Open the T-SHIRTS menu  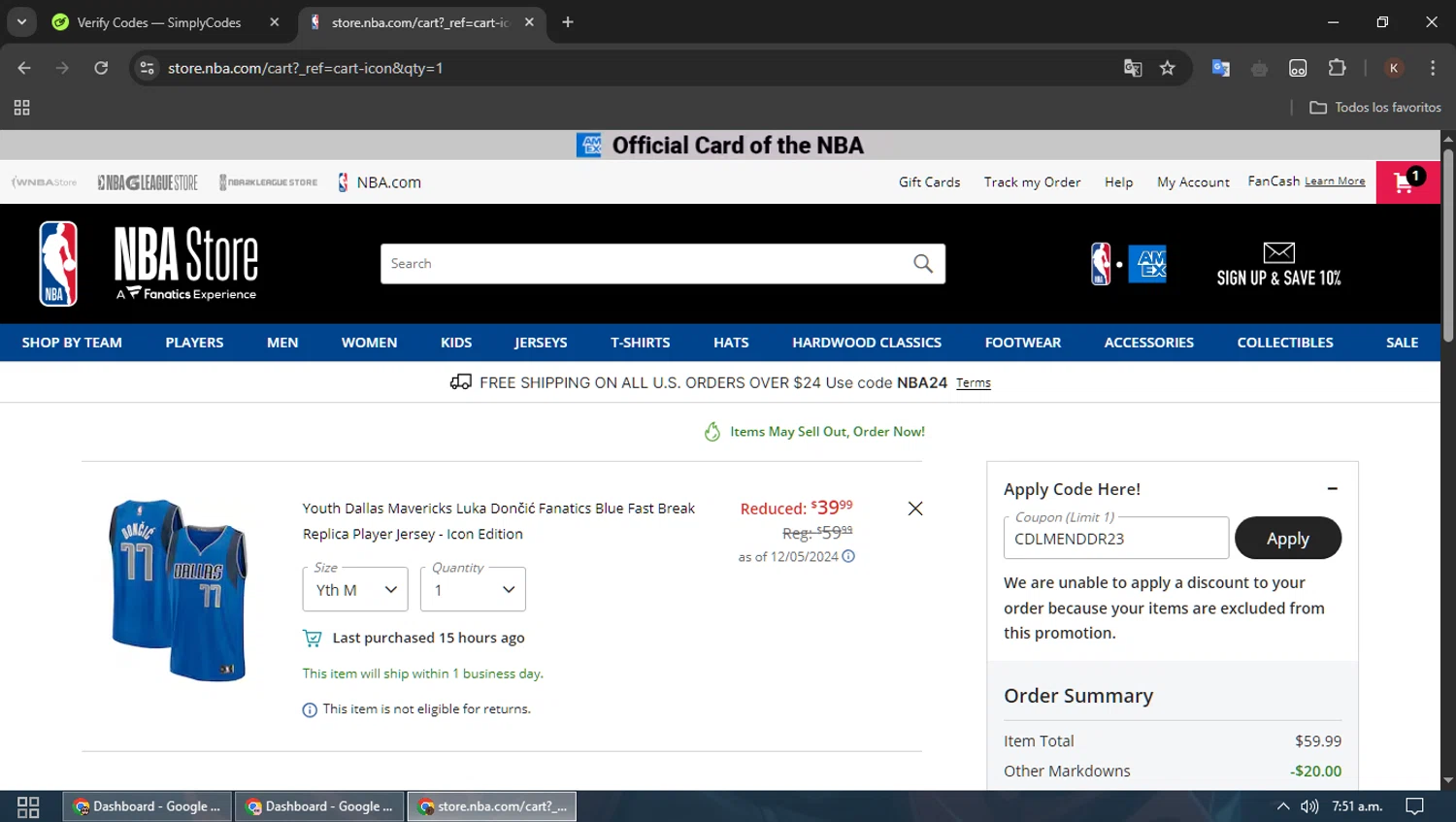coord(641,343)
